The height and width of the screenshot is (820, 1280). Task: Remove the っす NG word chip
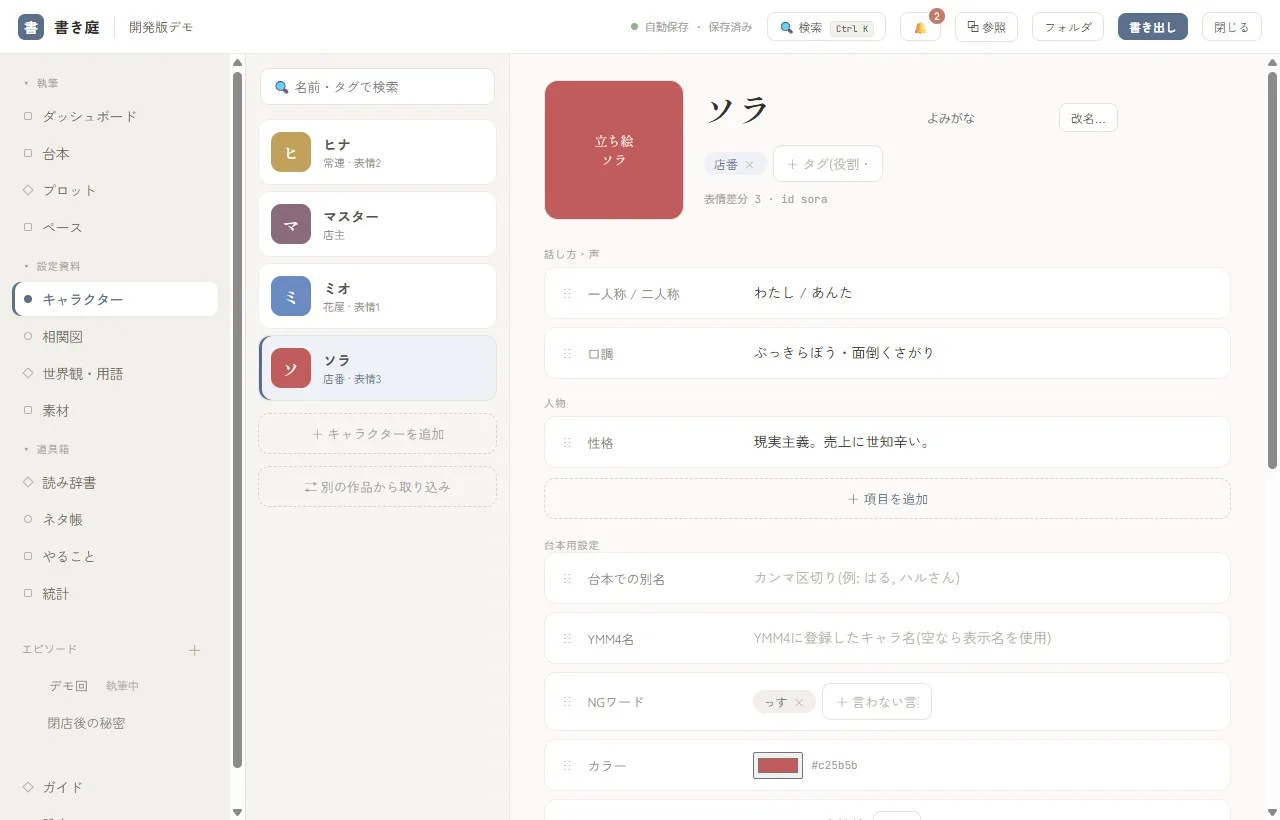(x=799, y=703)
